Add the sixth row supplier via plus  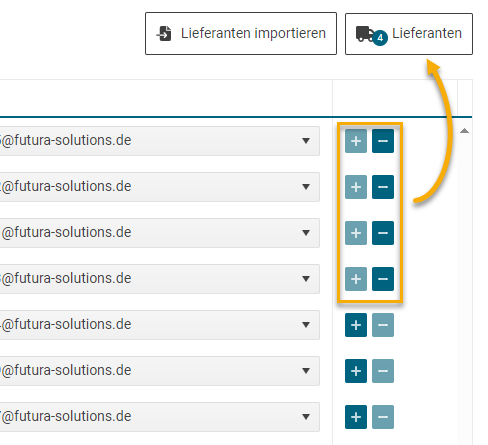[356, 371]
